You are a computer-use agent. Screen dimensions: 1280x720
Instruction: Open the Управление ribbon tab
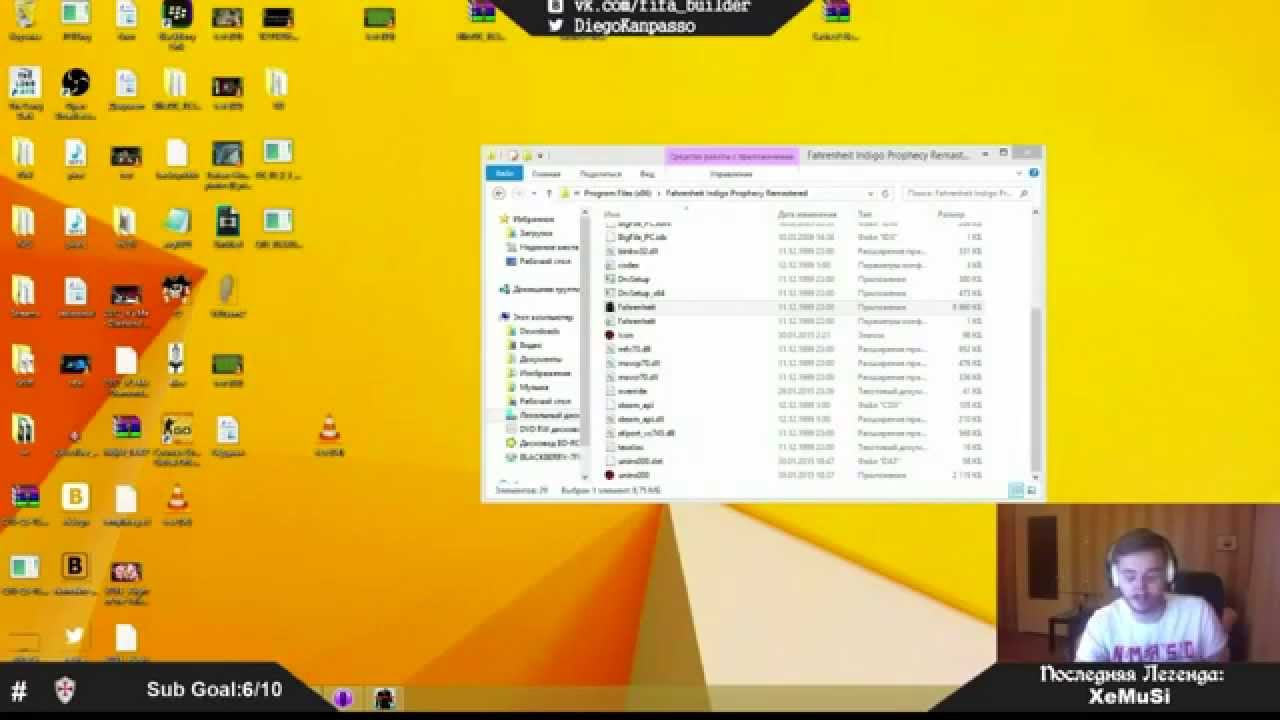tap(731, 173)
